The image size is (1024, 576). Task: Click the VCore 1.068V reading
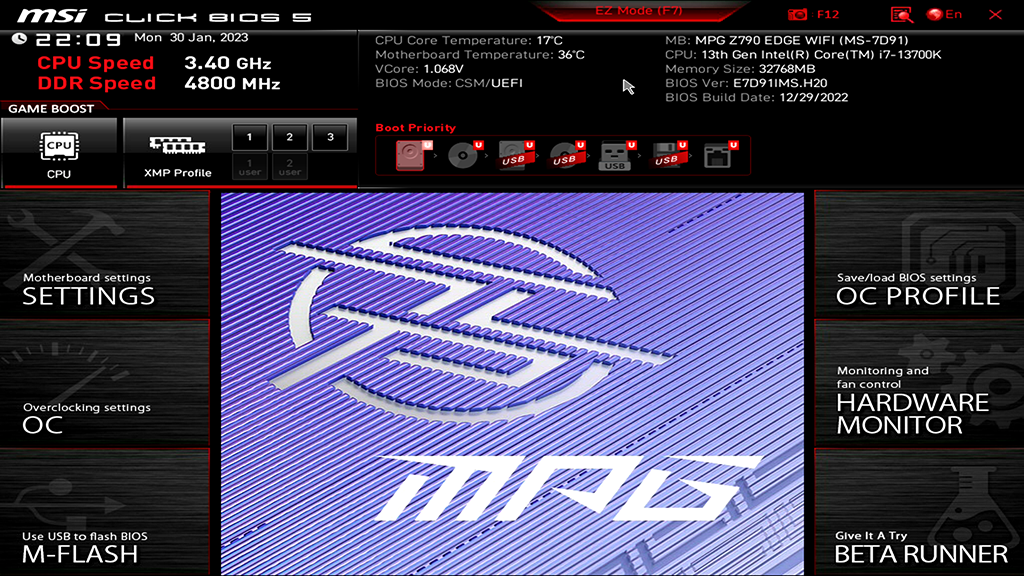coord(419,69)
